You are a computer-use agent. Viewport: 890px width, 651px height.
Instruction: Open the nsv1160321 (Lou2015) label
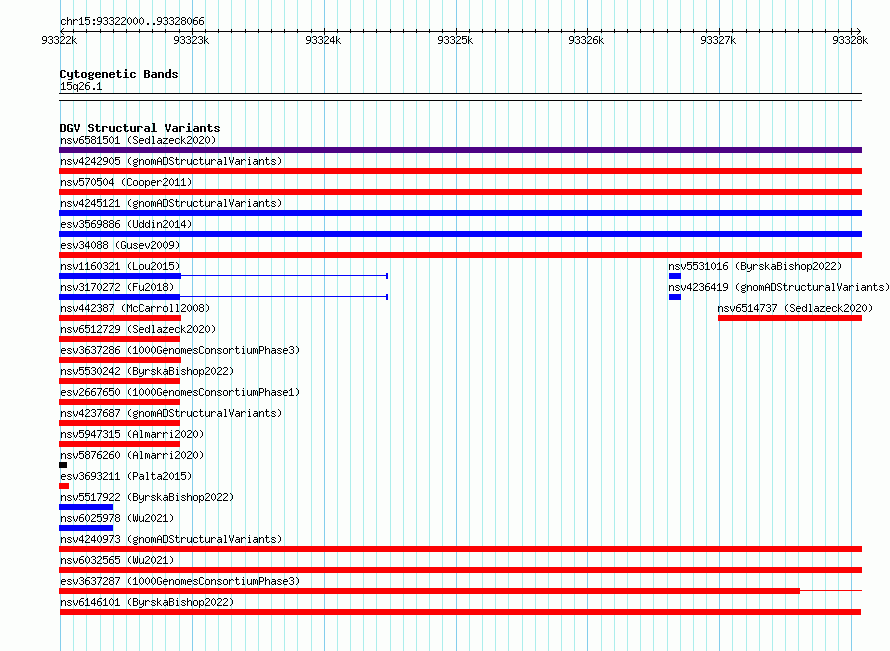[120, 266]
